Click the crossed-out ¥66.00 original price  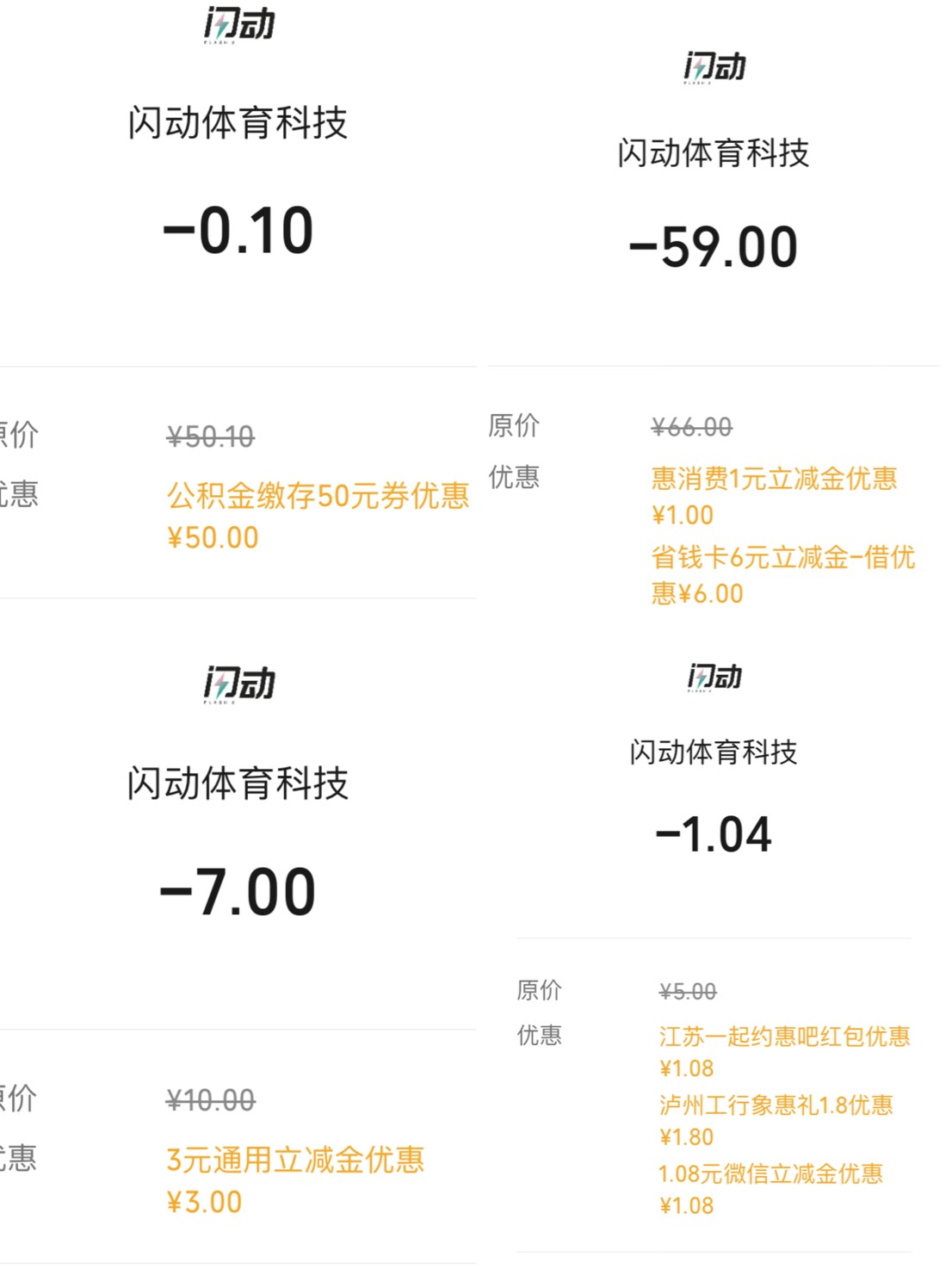692,427
